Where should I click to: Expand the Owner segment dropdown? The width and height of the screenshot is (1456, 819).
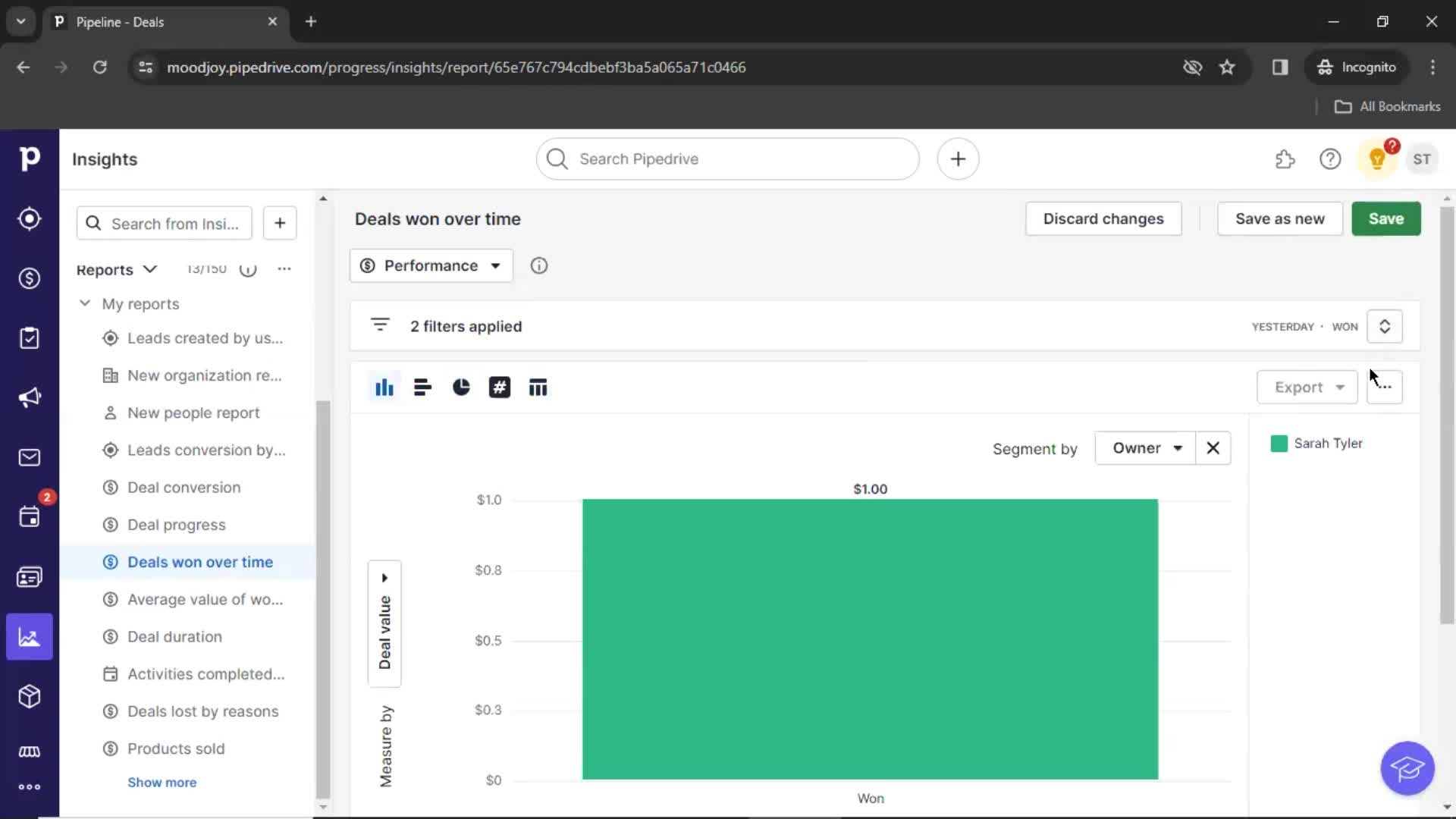(x=1145, y=448)
